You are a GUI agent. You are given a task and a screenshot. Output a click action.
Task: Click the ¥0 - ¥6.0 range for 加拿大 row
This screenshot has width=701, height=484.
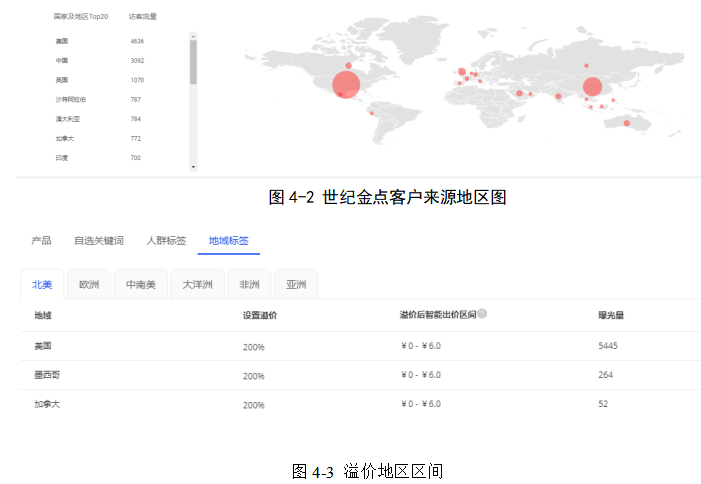[x=421, y=404]
